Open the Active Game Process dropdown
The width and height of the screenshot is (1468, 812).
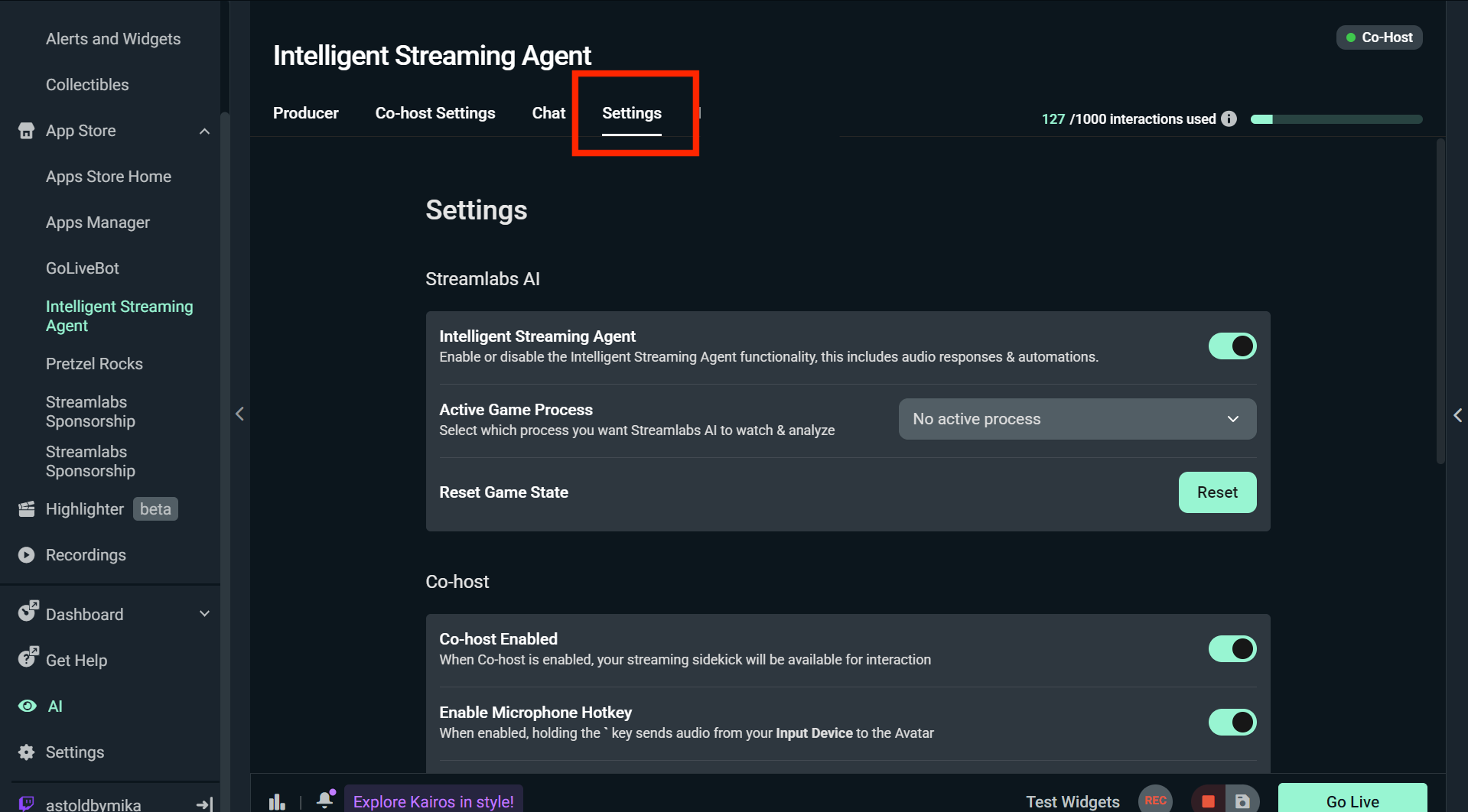1076,418
